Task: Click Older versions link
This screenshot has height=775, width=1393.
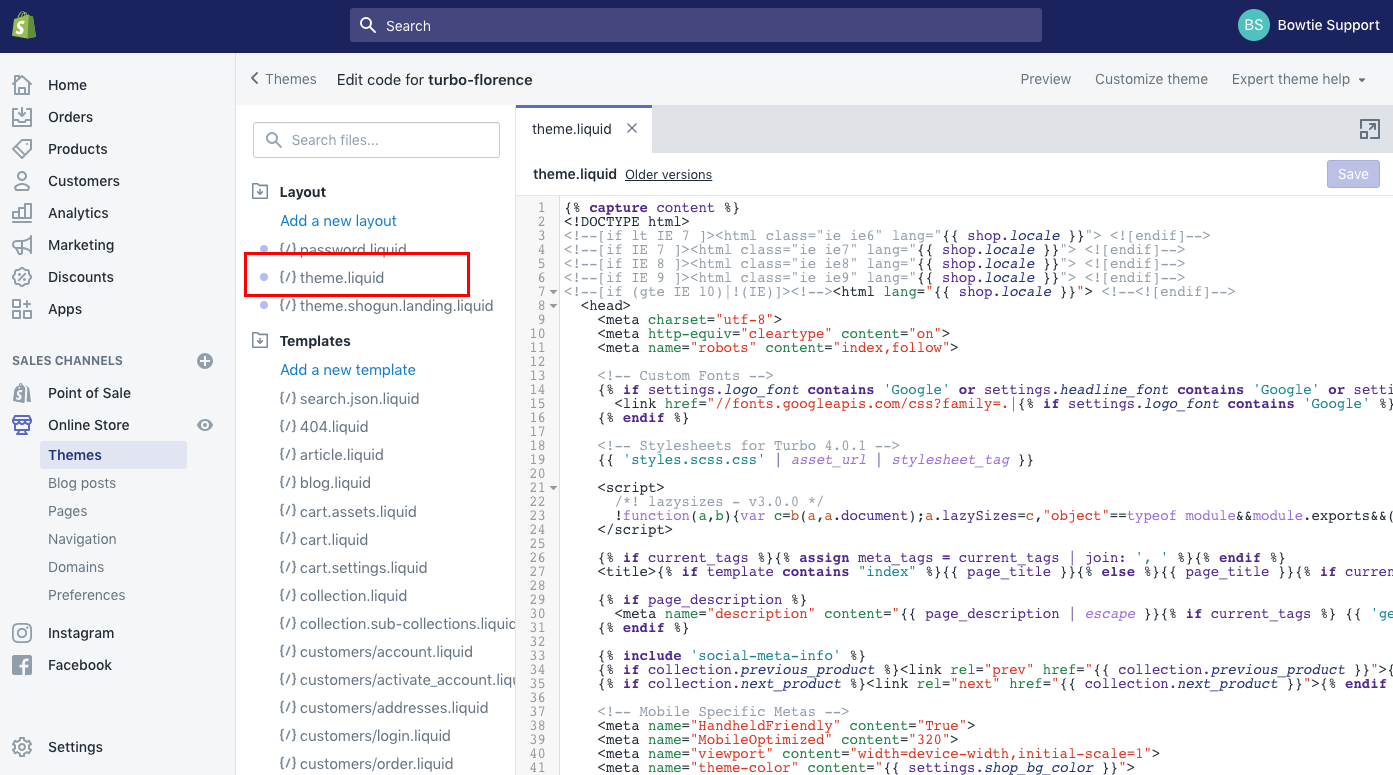Action: tap(668, 175)
